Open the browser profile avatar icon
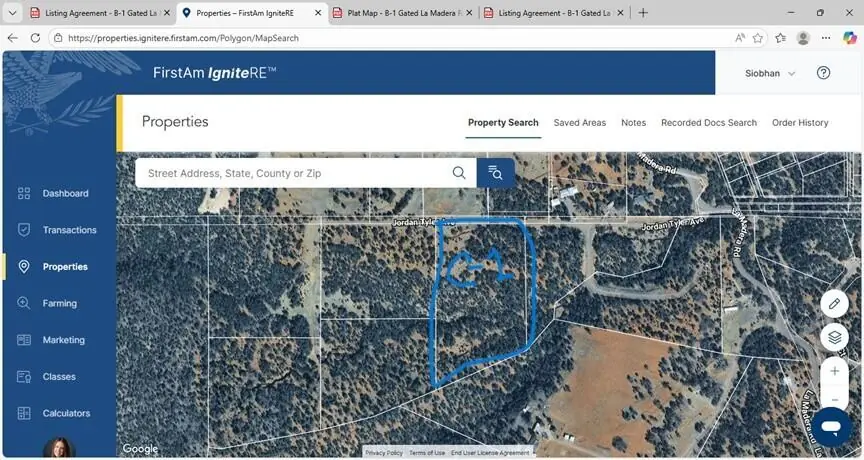Viewport: 864px width, 460px height. point(803,38)
